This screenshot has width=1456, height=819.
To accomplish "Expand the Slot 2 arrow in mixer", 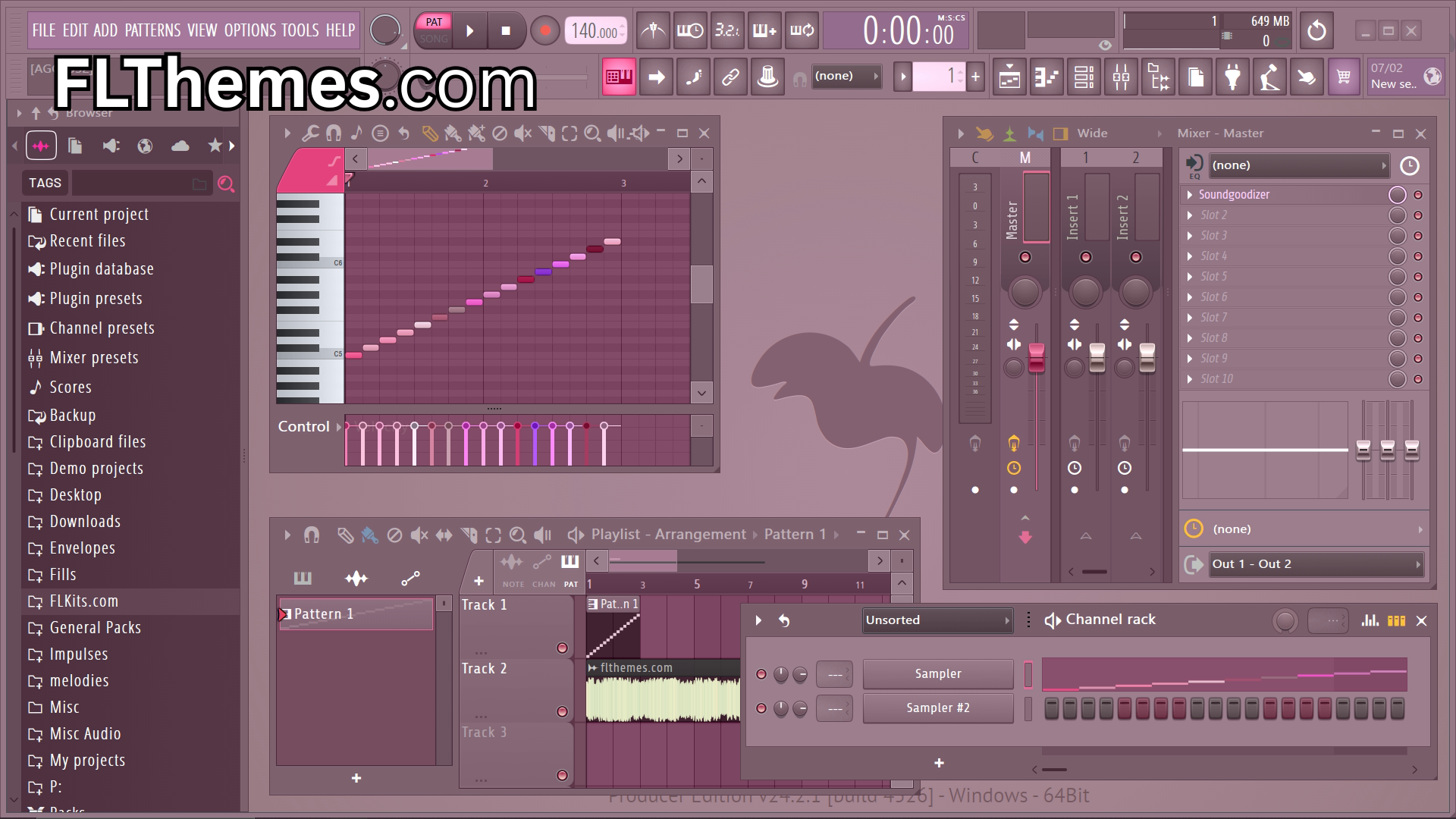I will click(x=1190, y=215).
